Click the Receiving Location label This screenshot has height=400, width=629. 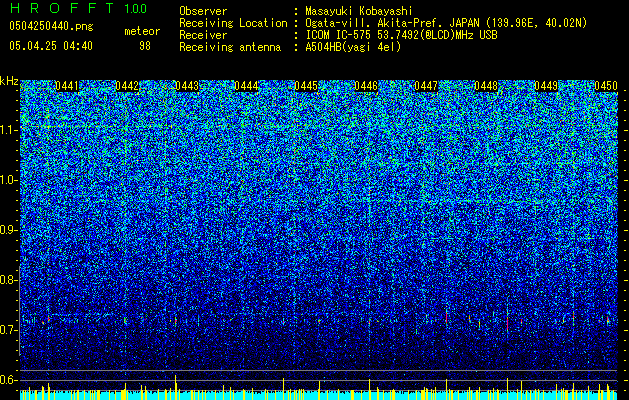[x=233, y=23]
